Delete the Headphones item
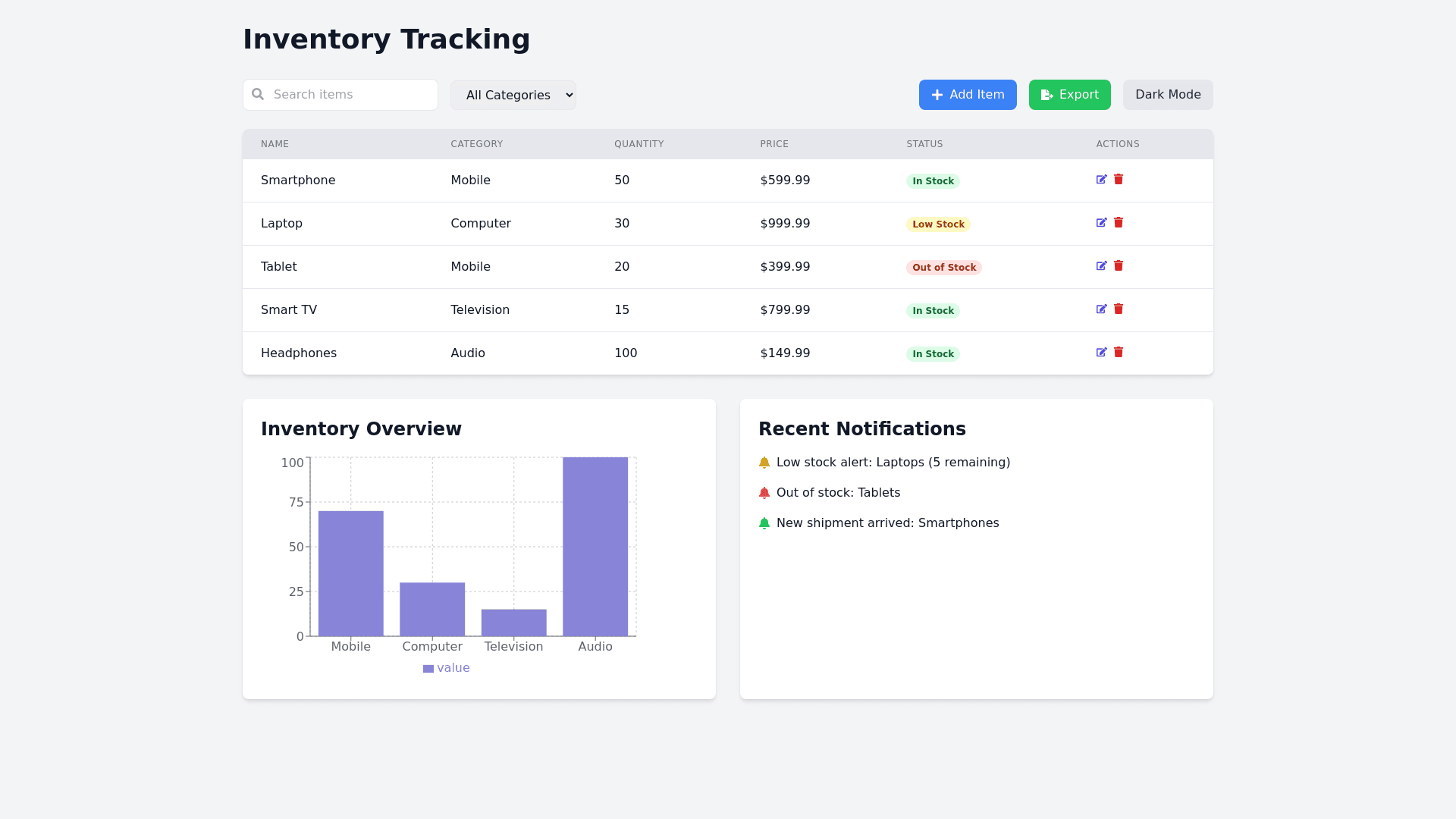Image resolution: width=1456 pixels, height=819 pixels. click(1119, 353)
